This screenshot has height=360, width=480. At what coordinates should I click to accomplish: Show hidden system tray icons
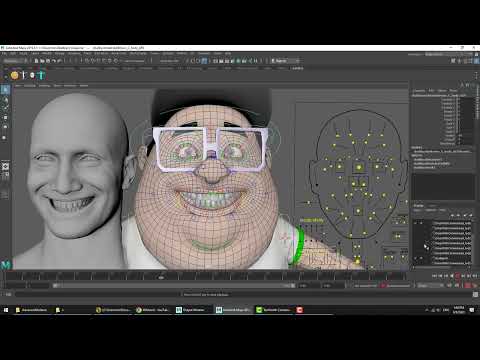click(427, 310)
